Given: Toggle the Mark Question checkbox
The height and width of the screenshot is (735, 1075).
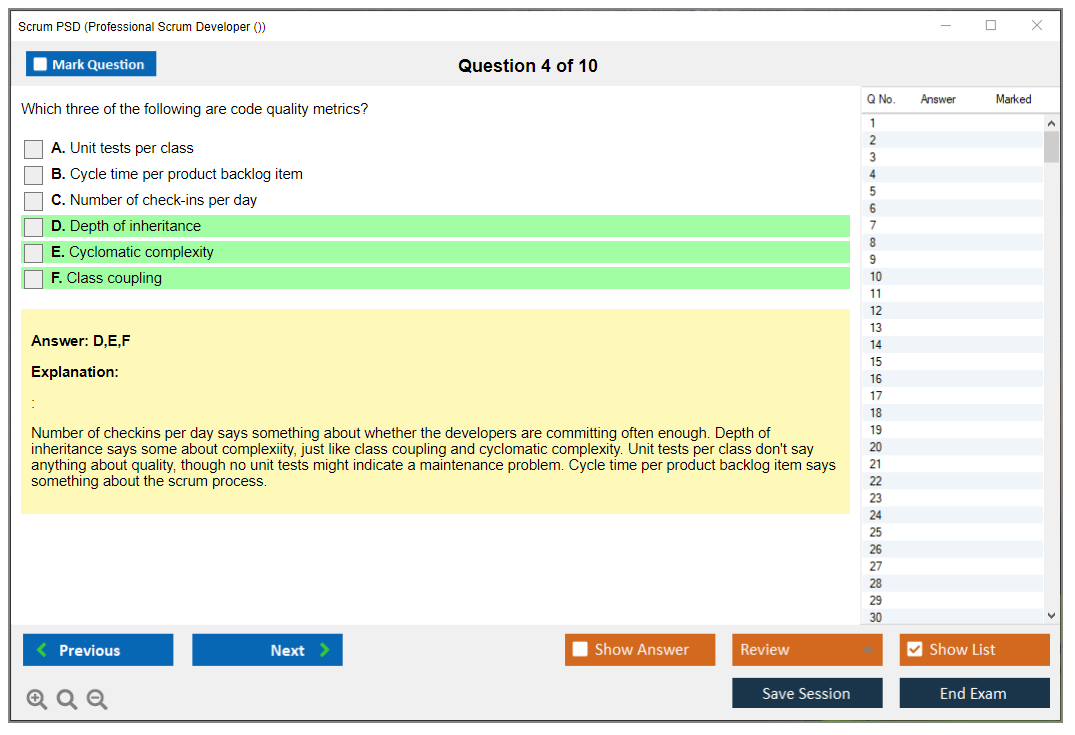Looking at the screenshot, I should click(41, 65).
